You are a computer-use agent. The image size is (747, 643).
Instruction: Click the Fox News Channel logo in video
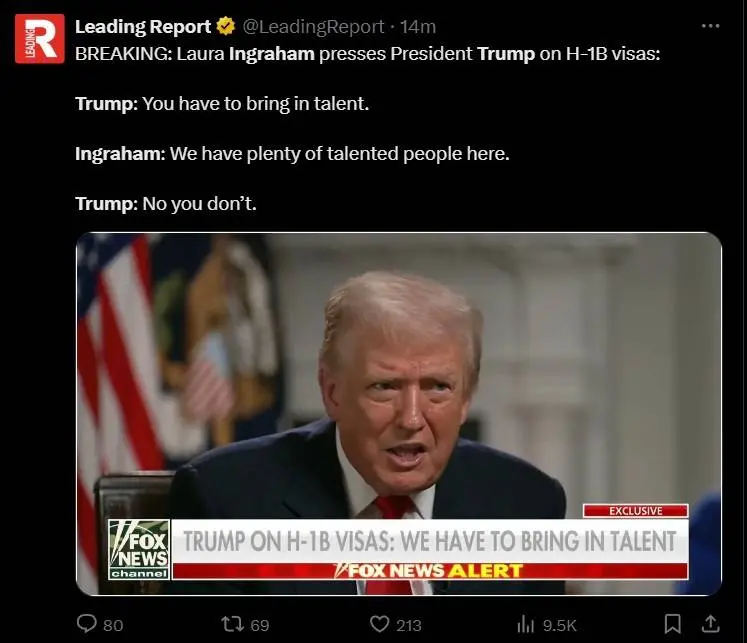click(139, 550)
